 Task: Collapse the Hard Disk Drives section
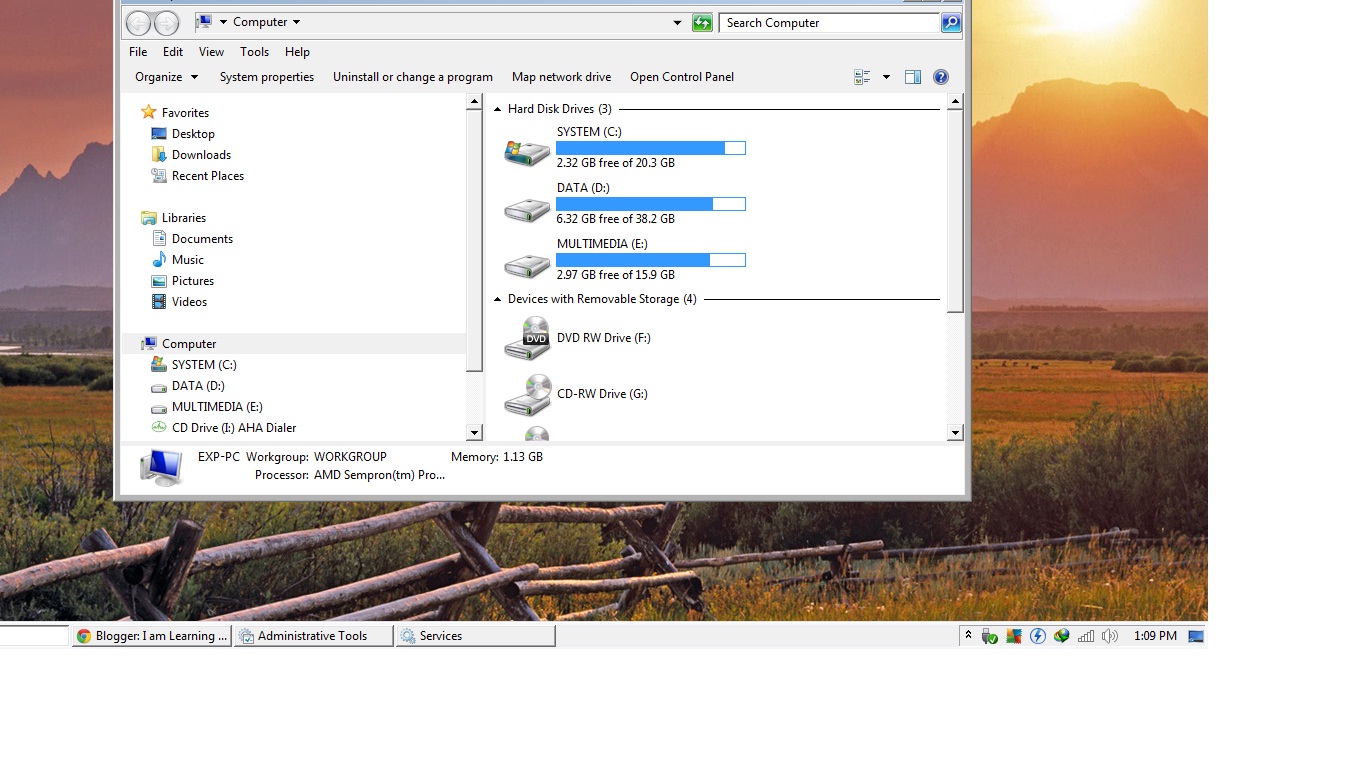(x=497, y=109)
